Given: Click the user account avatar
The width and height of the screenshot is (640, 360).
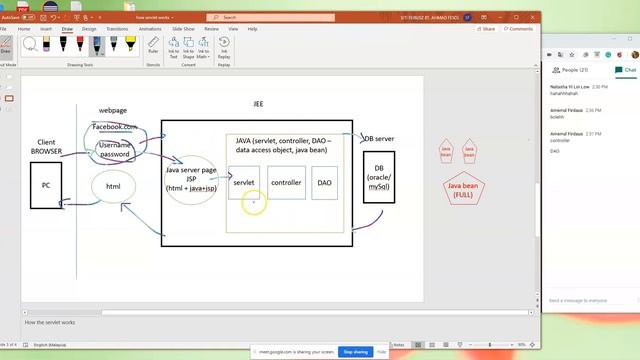Looking at the screenshot, I should 467,18.
